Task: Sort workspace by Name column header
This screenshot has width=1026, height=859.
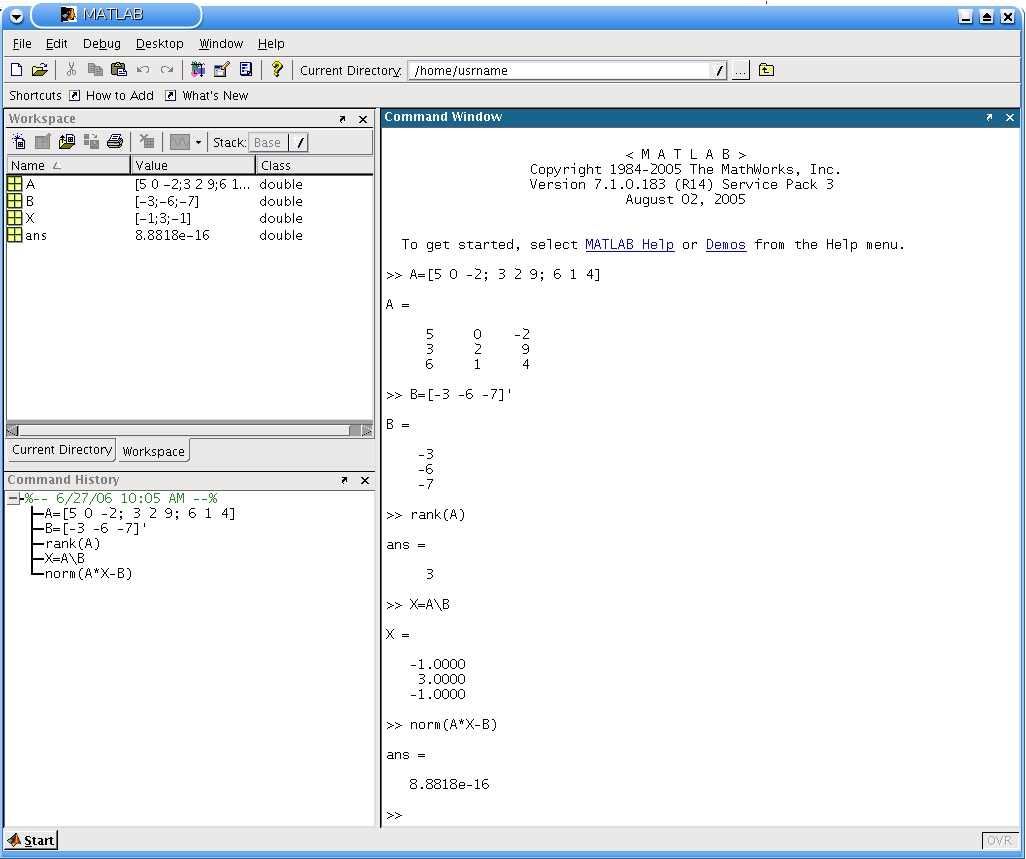Action: (69, 166)
